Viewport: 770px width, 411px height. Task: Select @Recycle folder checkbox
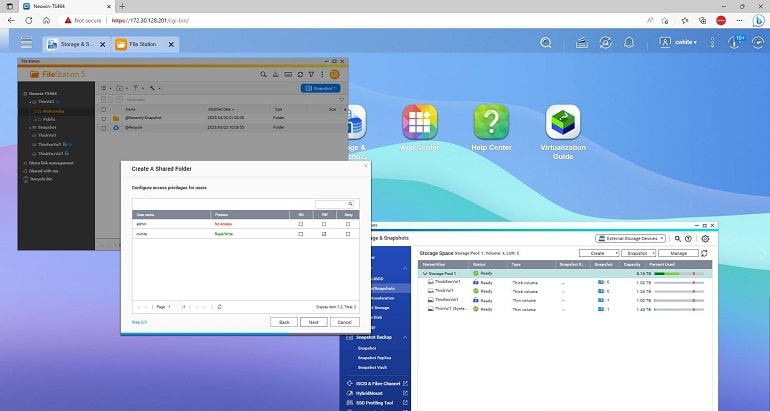(x=104, y=128)
